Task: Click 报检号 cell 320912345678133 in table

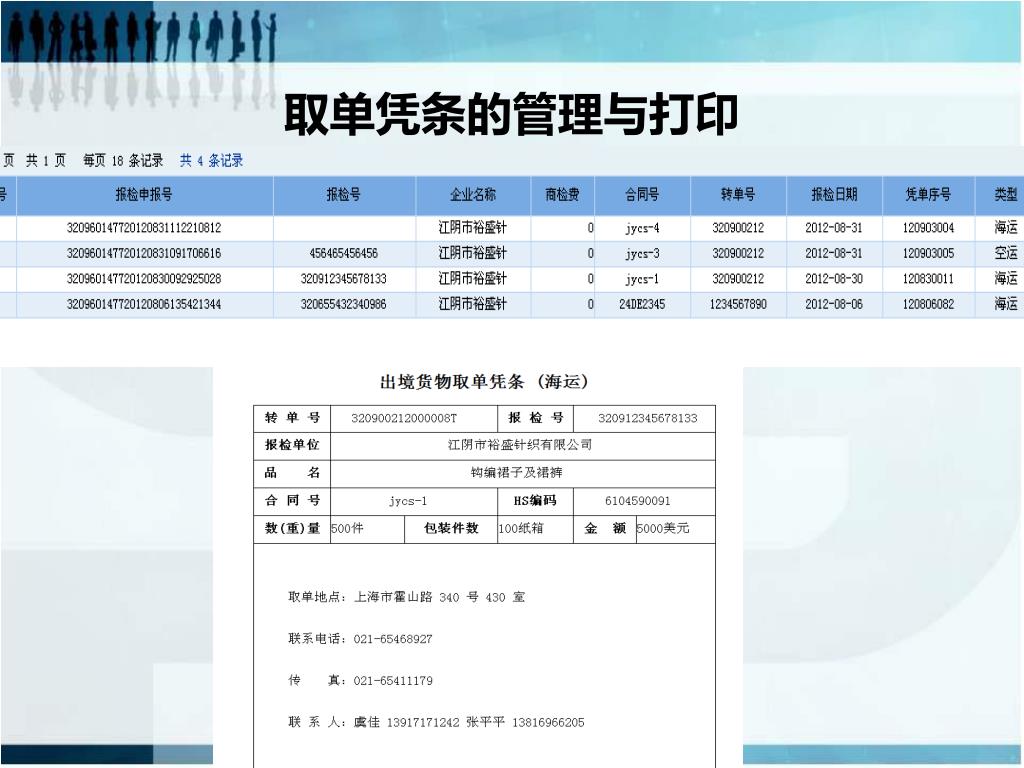Action: tap(344, 279)
